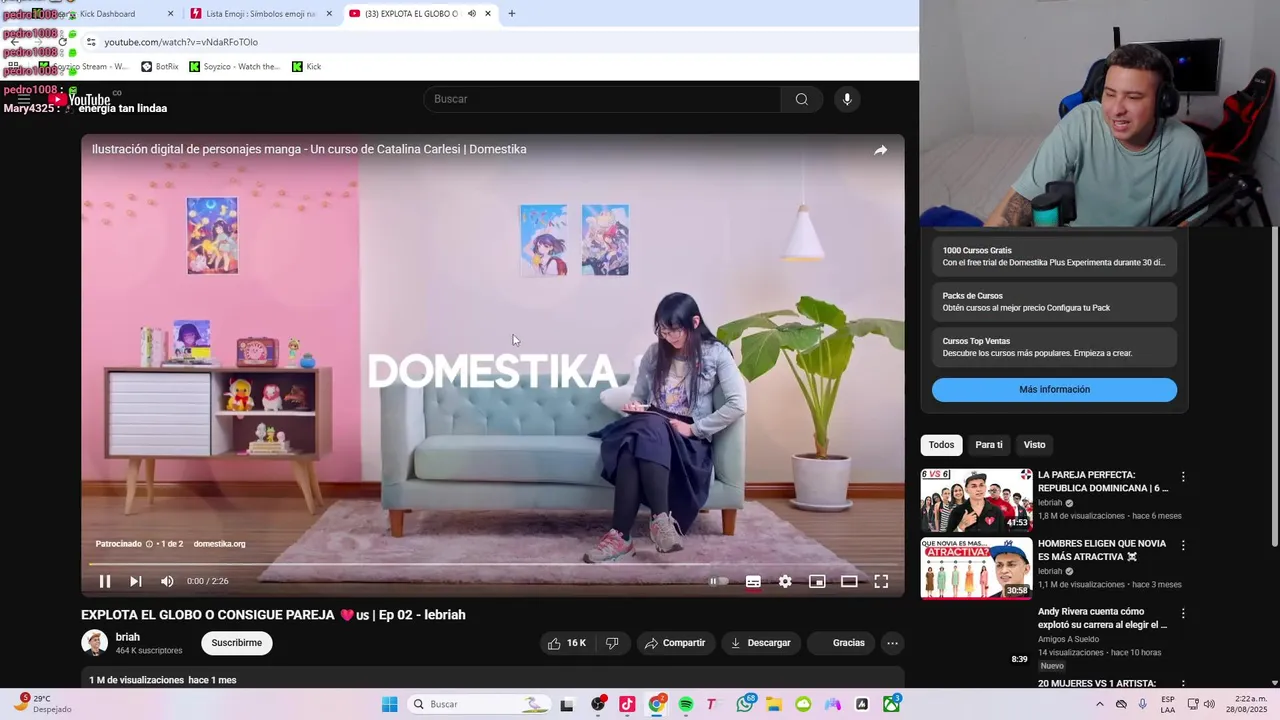Open options menu for Andy Rivera video
This screenshot has width=1280, height=720.
[x=1183, y=614]
